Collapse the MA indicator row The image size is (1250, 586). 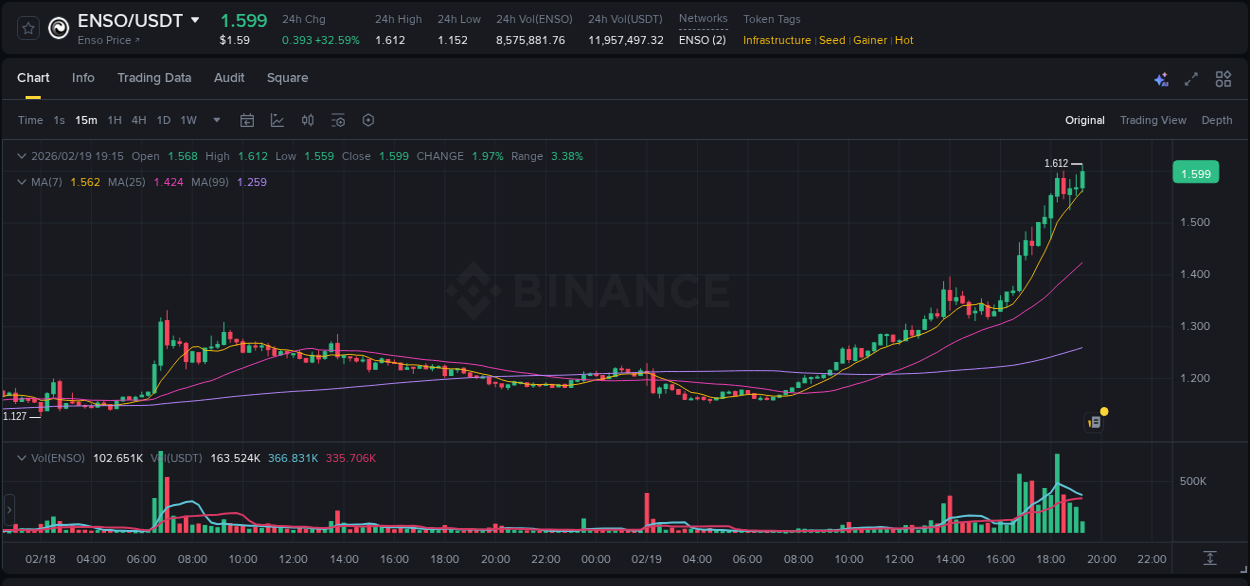[21, 182]
